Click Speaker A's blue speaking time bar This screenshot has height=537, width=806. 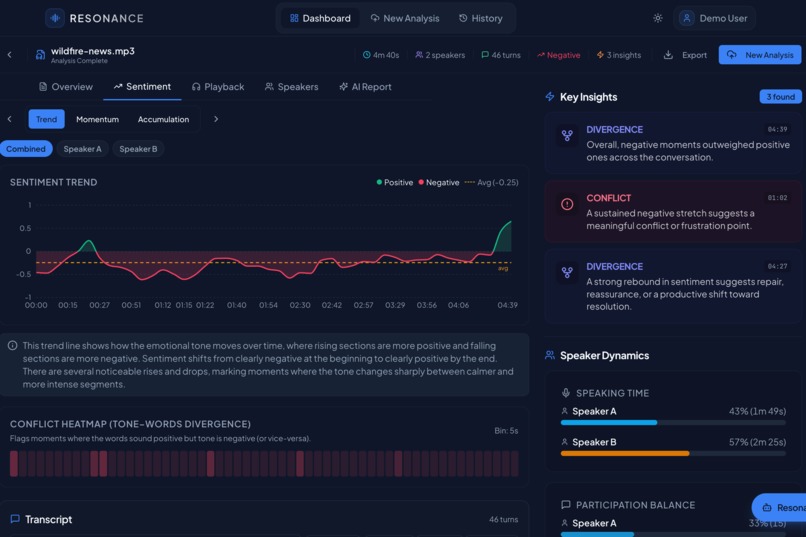tap(609, 423)
